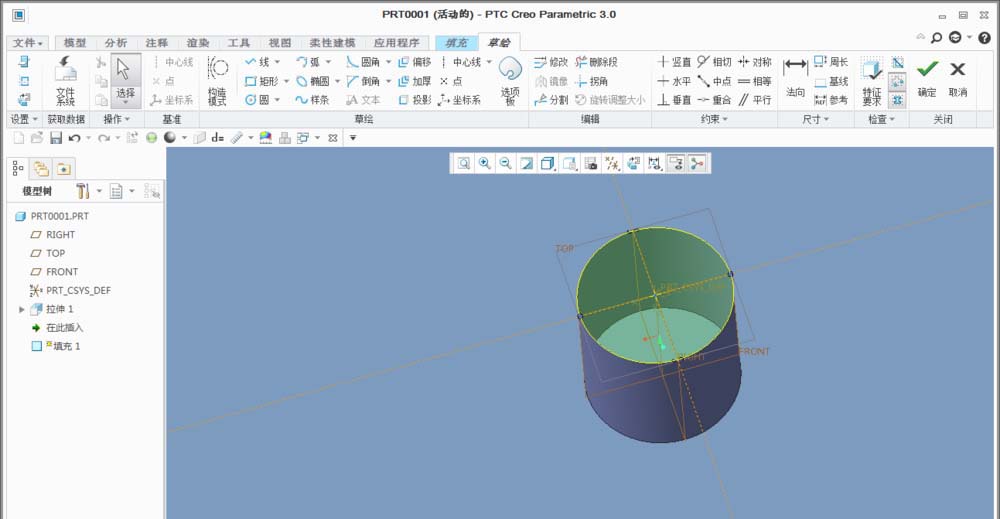Click the 拐角 (Corner) edit tool
Viewport: 1000px width, 519px height.
coord(591,81)
